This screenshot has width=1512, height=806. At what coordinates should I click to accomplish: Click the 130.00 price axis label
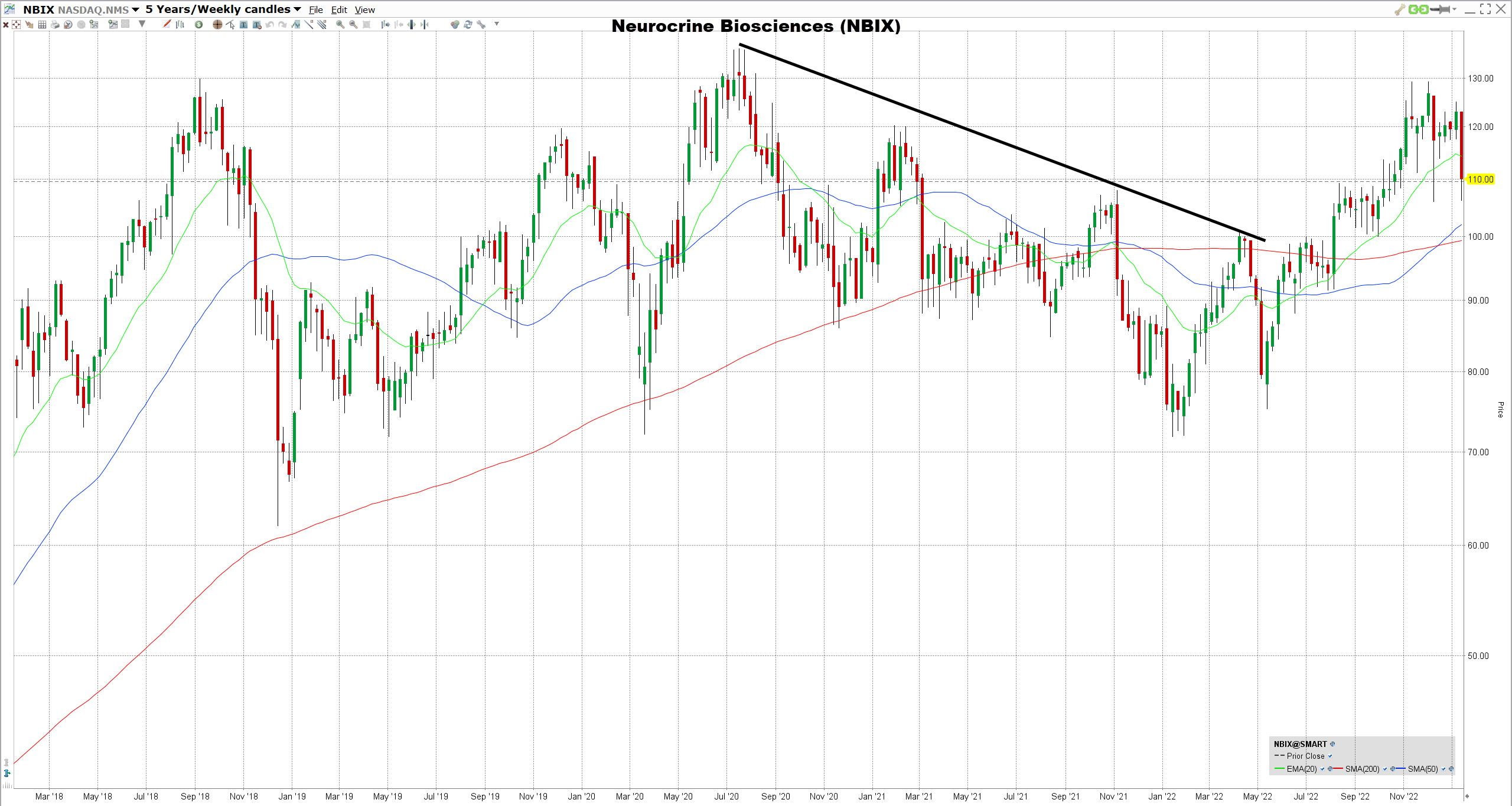[x=1481, y=78]
